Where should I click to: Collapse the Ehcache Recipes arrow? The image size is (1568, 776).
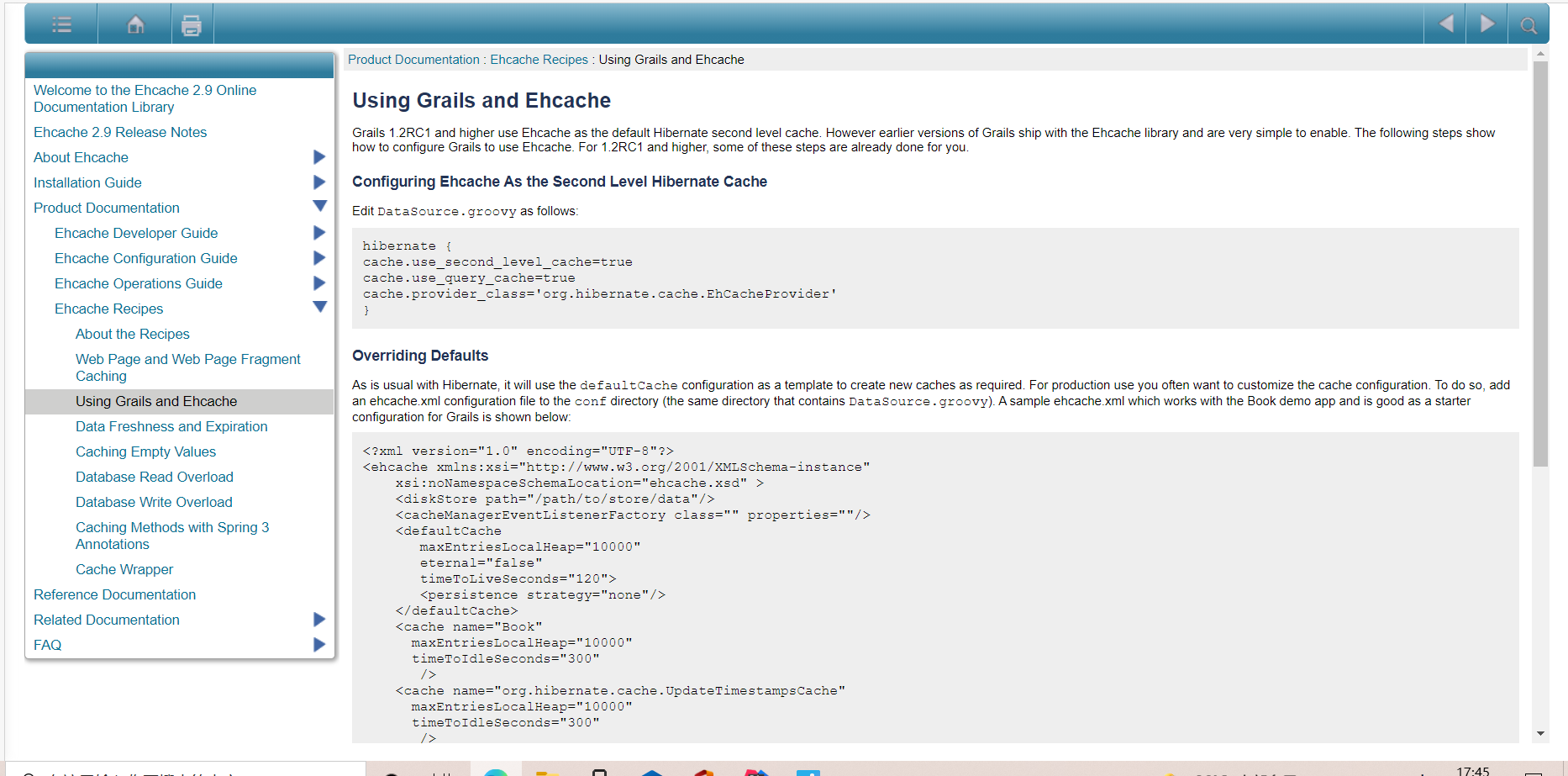point(319,307)
